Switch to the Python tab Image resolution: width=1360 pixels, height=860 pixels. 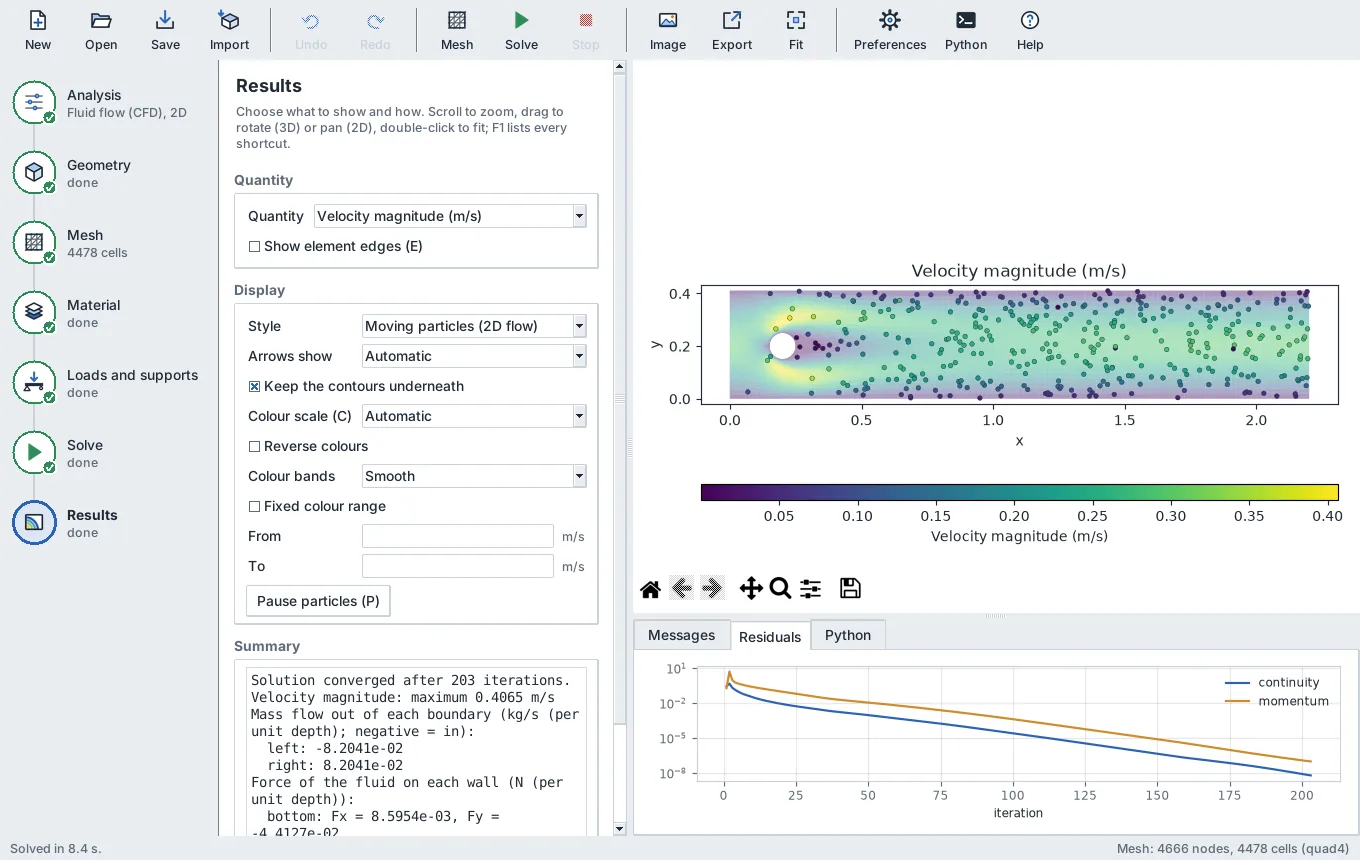click(848, 635)
